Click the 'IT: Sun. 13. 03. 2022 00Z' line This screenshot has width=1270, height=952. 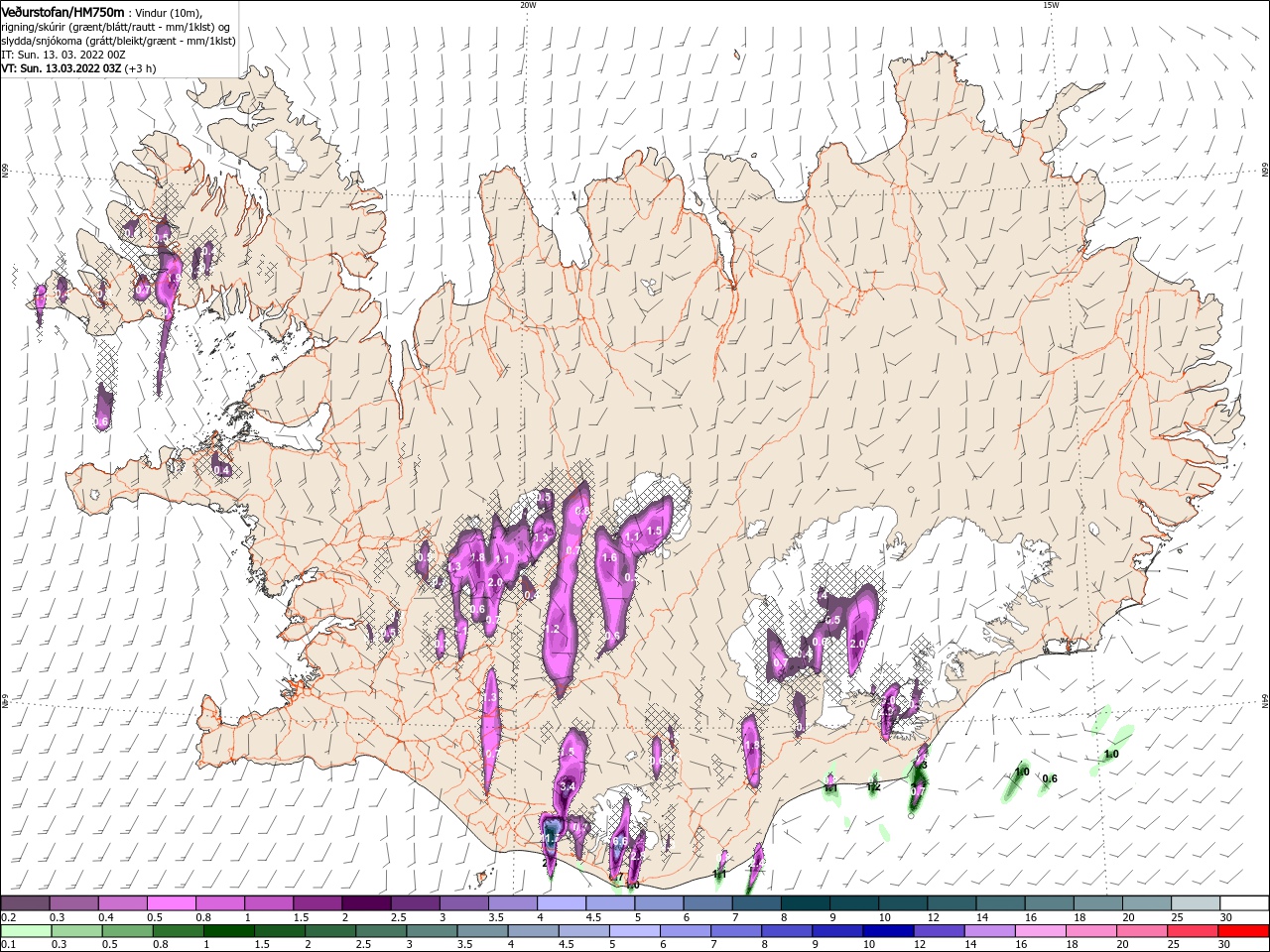[x=62, y=55]
